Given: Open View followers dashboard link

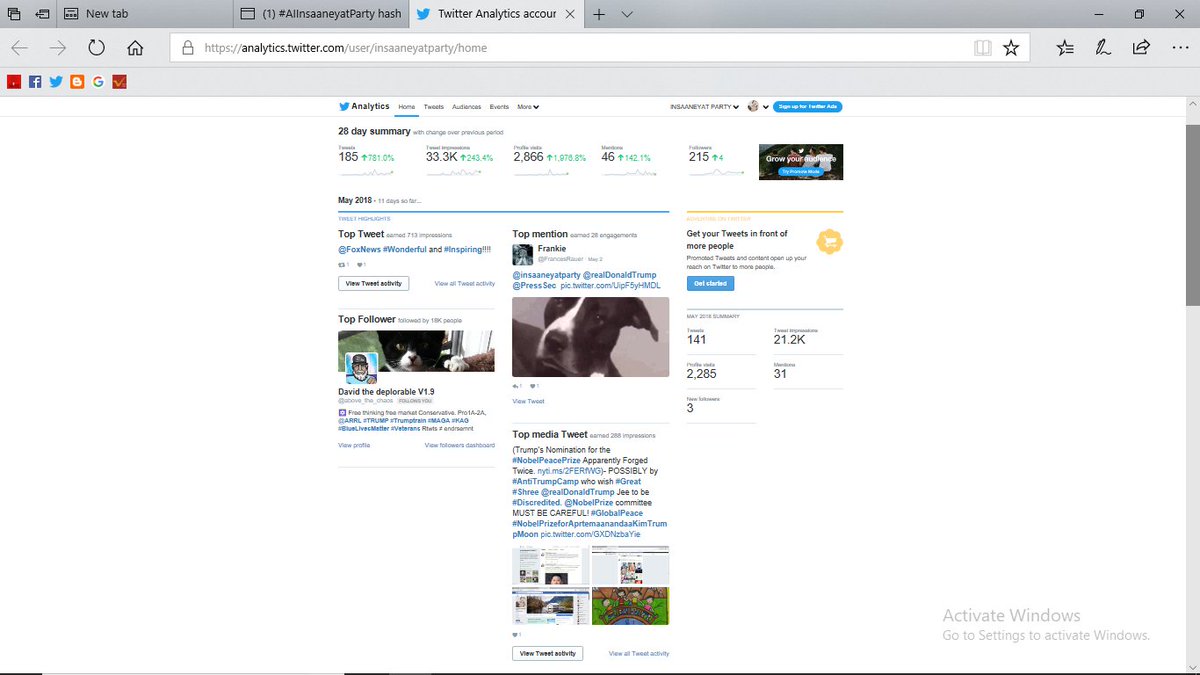Looking at the screenshot, I should [460, 445].
